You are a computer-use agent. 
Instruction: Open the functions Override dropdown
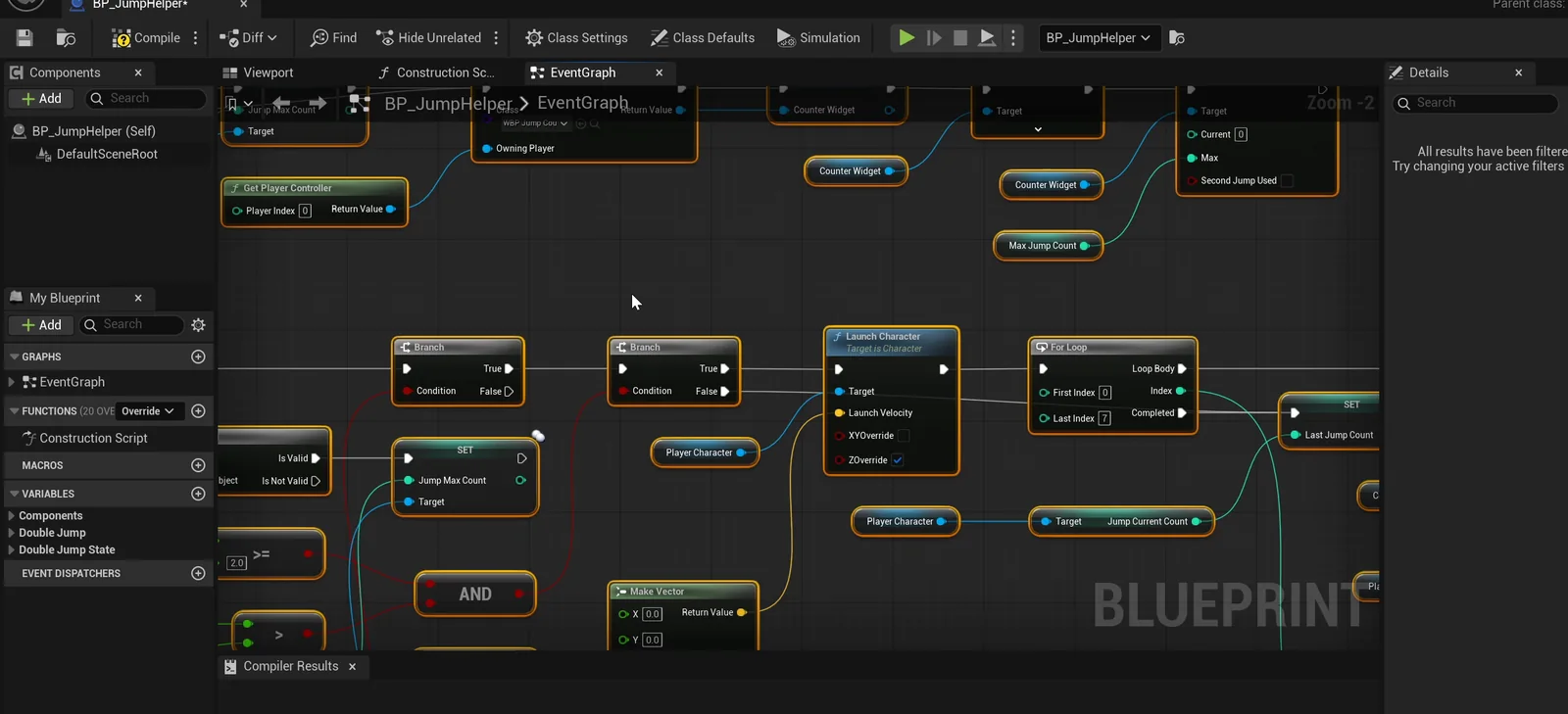148,411
